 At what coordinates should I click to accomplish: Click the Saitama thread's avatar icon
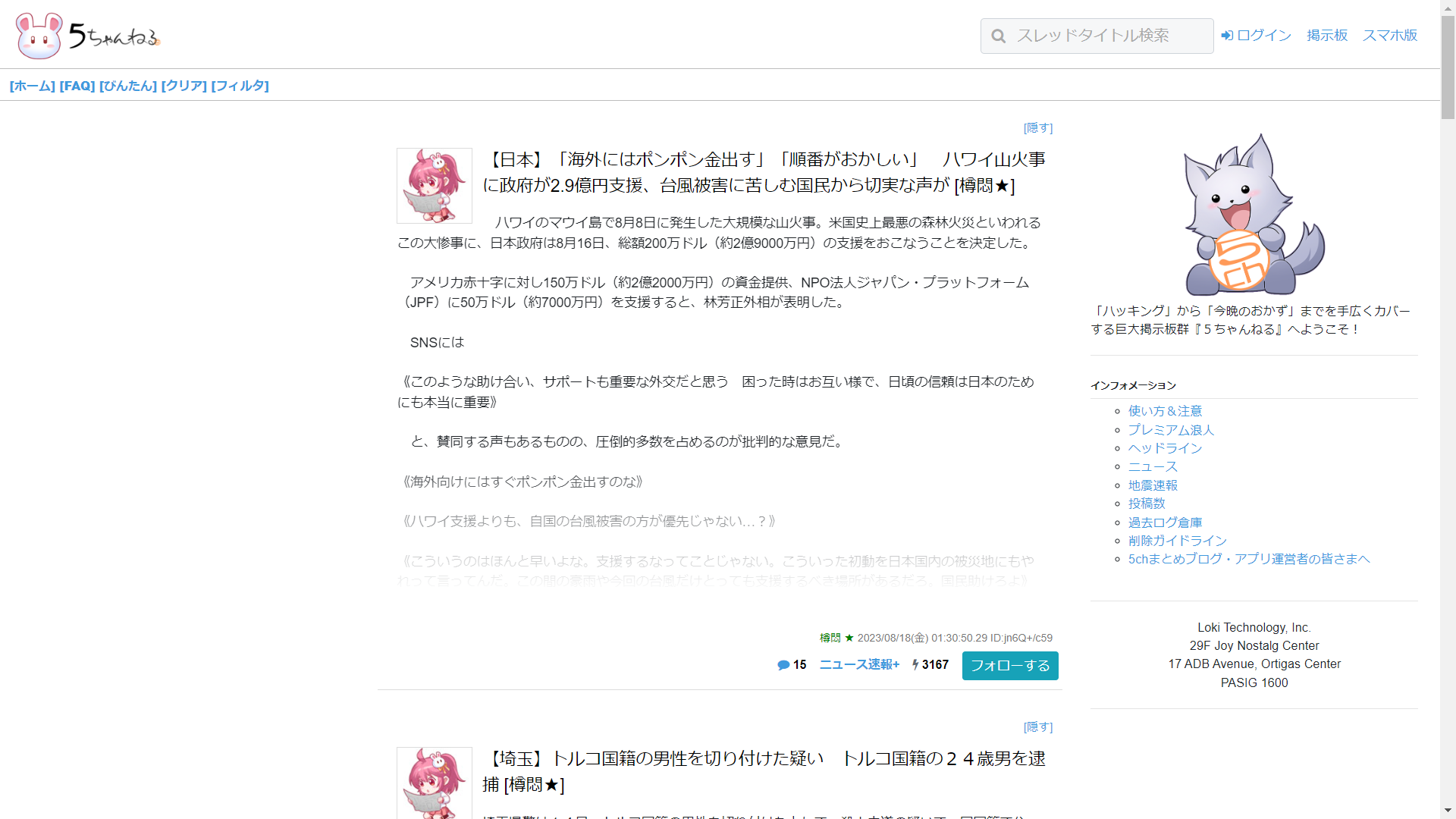pyautogui.click(x=434, y=784)
